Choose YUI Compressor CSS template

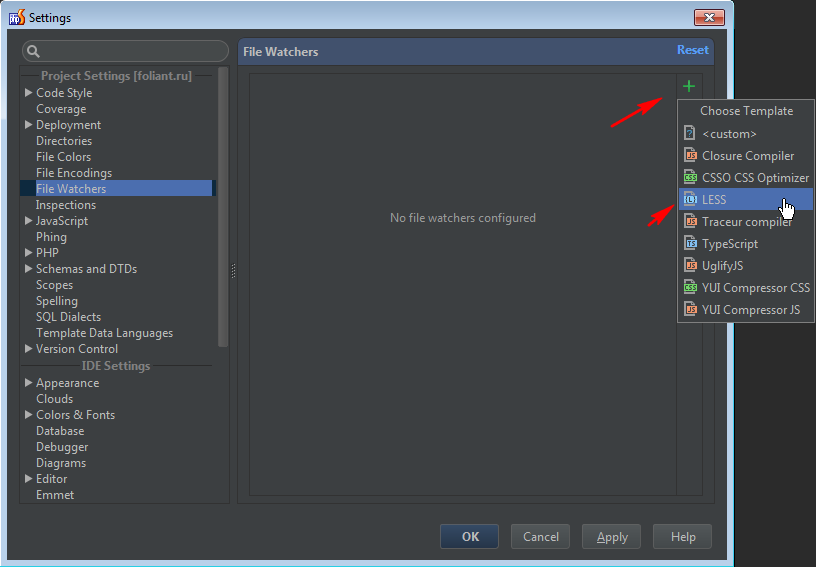746,288
